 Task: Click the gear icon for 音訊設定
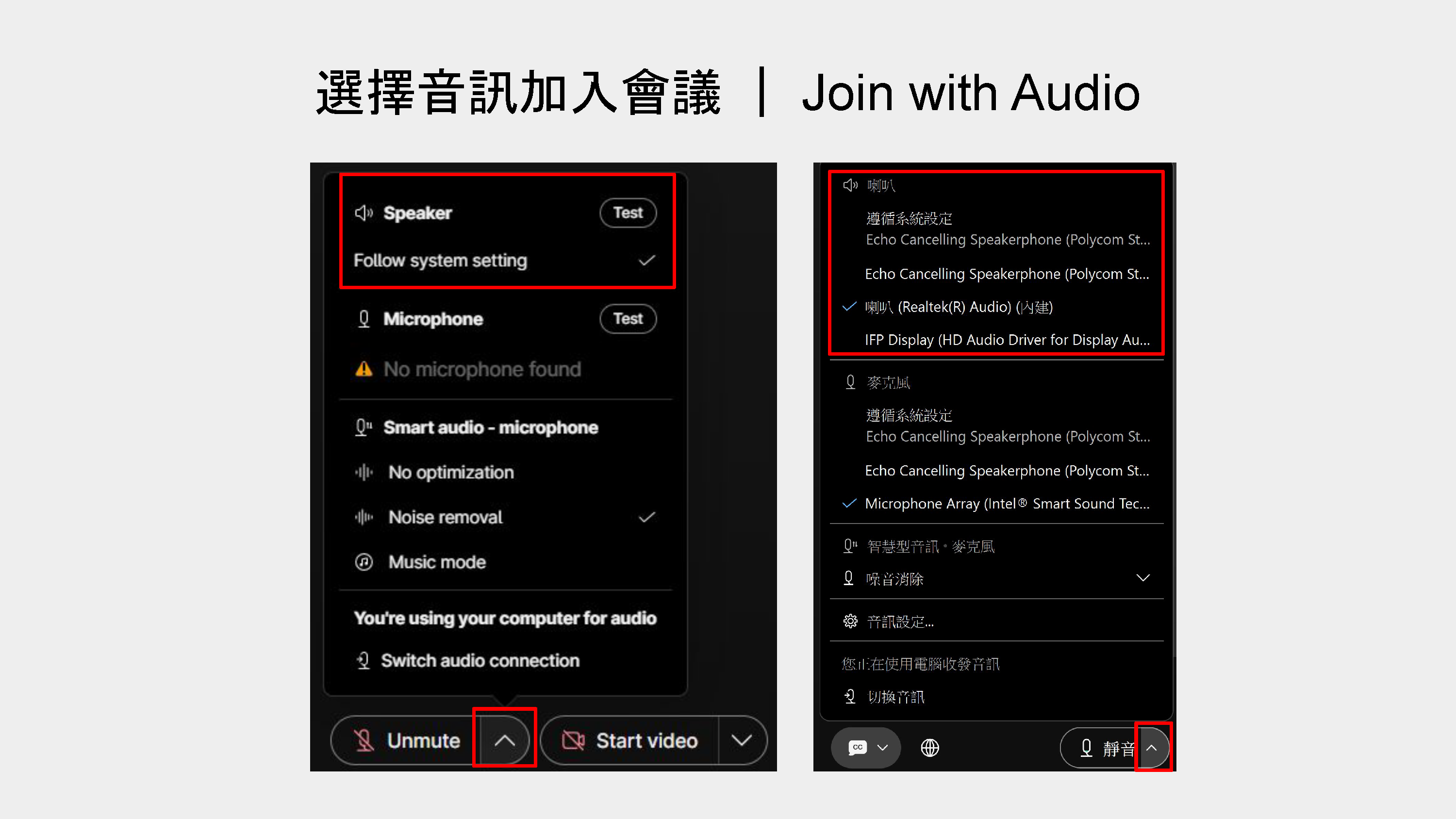point(850,621)
